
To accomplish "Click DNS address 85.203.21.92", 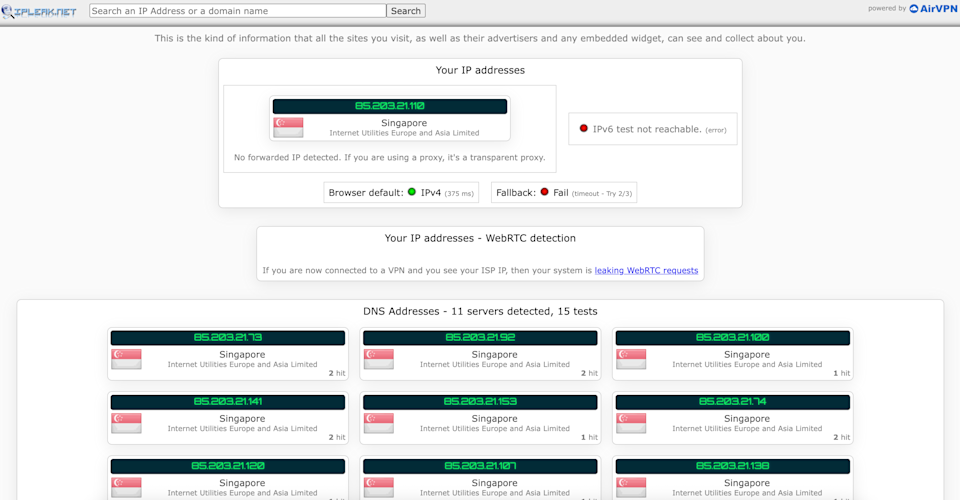I will (480, 338).
